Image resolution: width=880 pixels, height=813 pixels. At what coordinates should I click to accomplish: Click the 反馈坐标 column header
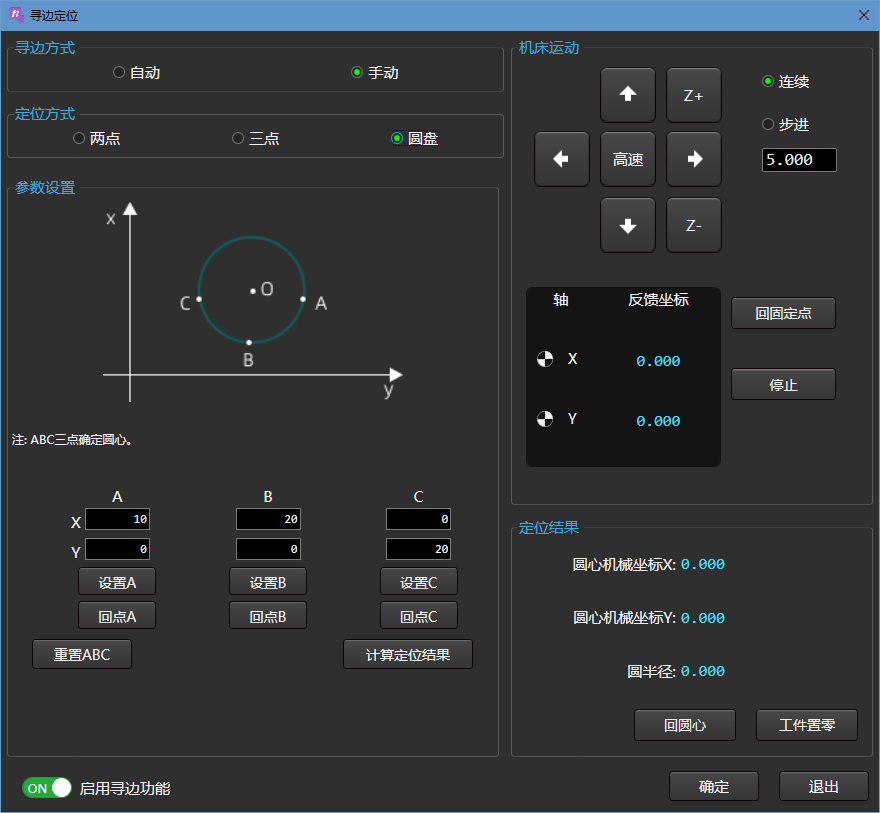point(658,300)
